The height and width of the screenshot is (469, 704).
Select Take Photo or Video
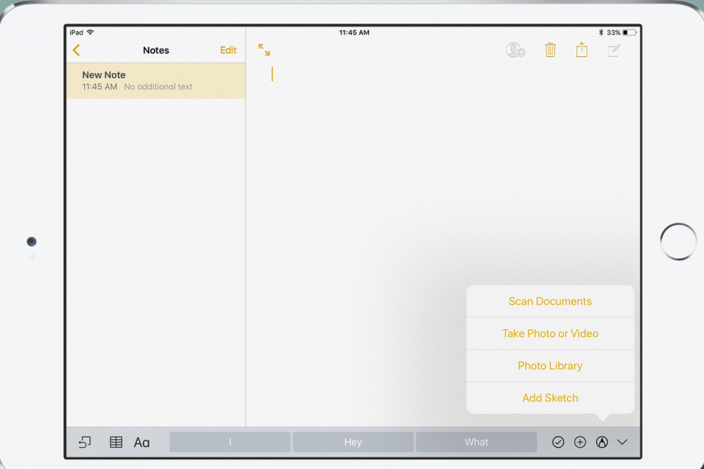click(550, 333)
